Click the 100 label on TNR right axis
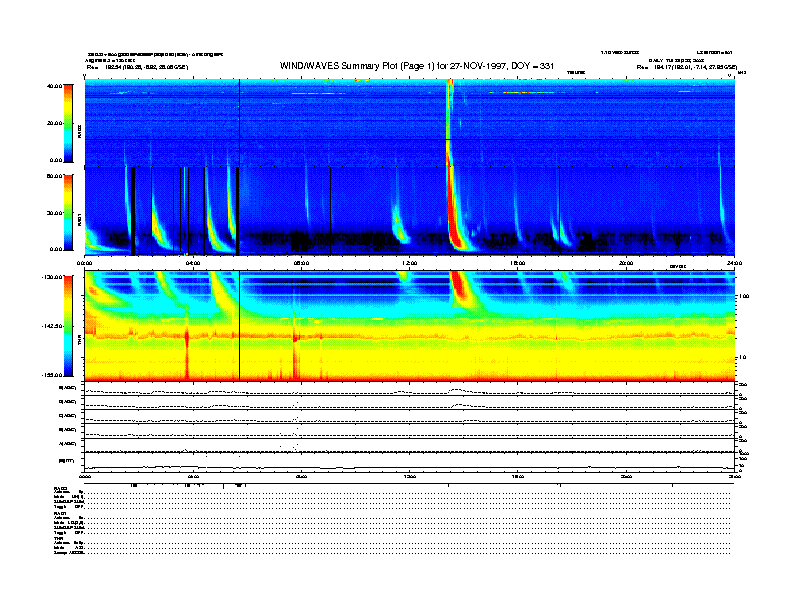Image resolution: width=792 pixels, height=612 pixels. [744, 296]
